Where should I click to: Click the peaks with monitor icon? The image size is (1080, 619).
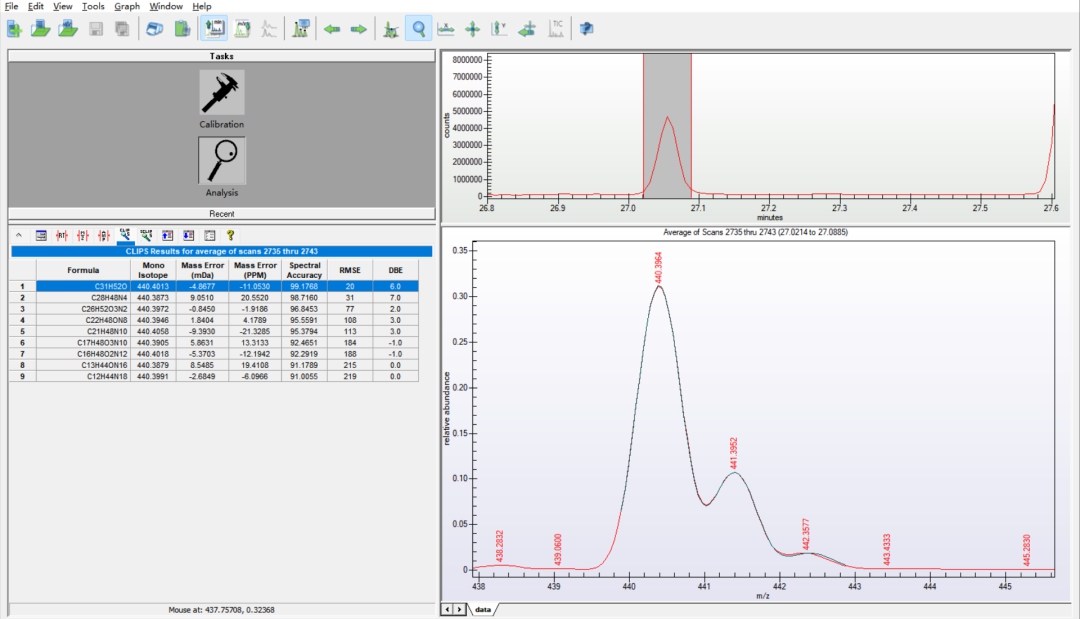[301, 29]
